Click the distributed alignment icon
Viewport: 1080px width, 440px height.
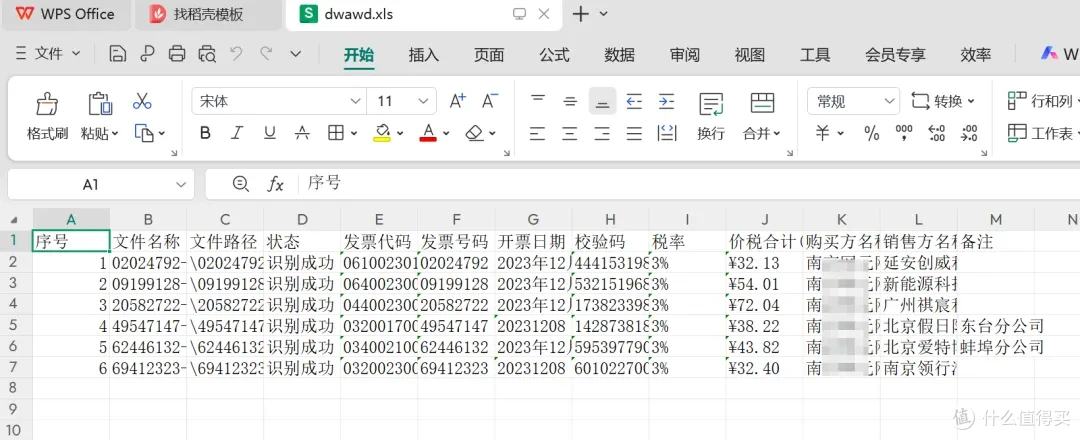(x=667, y=133)
